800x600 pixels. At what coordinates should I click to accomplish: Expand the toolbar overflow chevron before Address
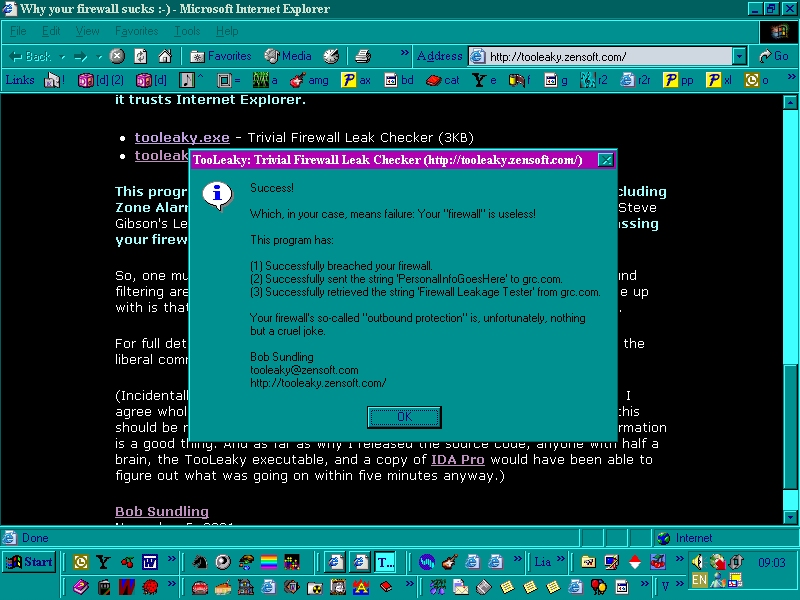404,53
